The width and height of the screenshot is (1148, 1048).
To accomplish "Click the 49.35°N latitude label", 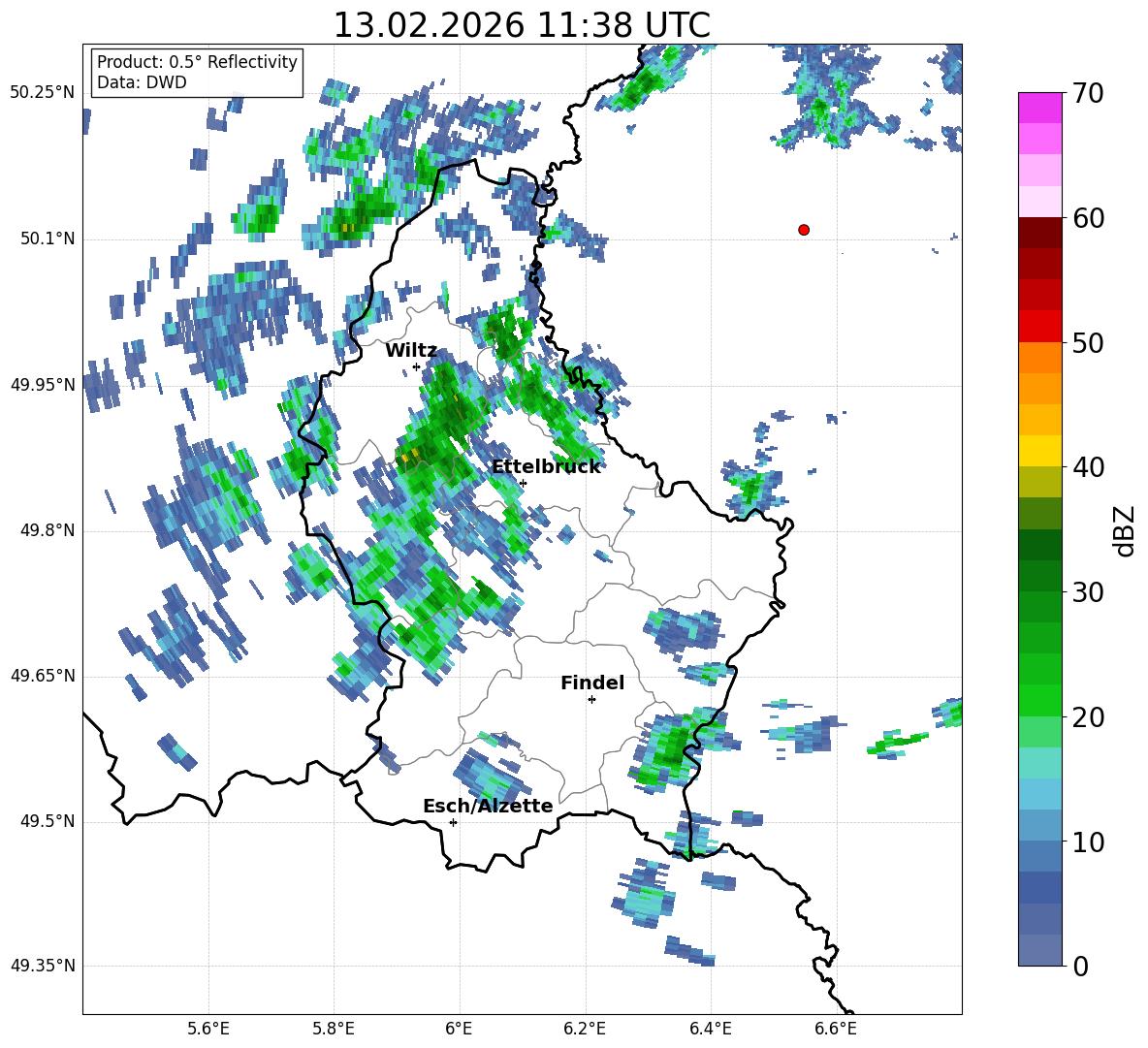I will 43,966.
